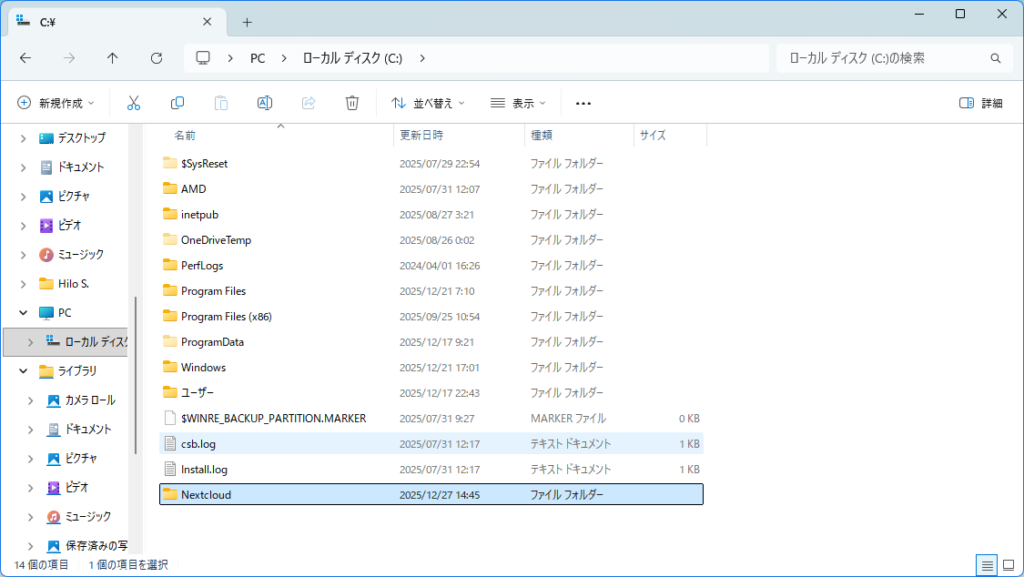Expand the ライブラリ tree node

[23, 371]
